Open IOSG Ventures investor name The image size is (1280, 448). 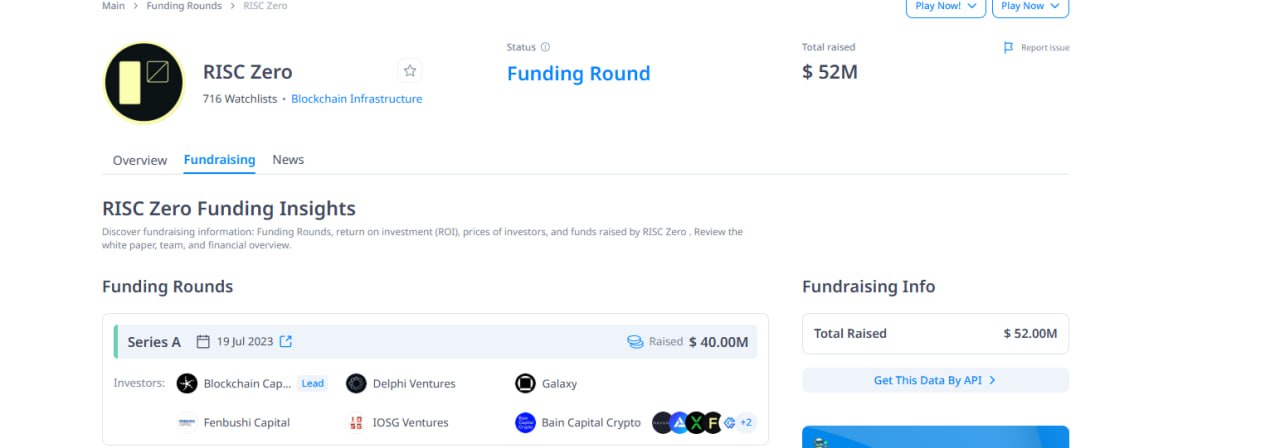coord(411,422)
